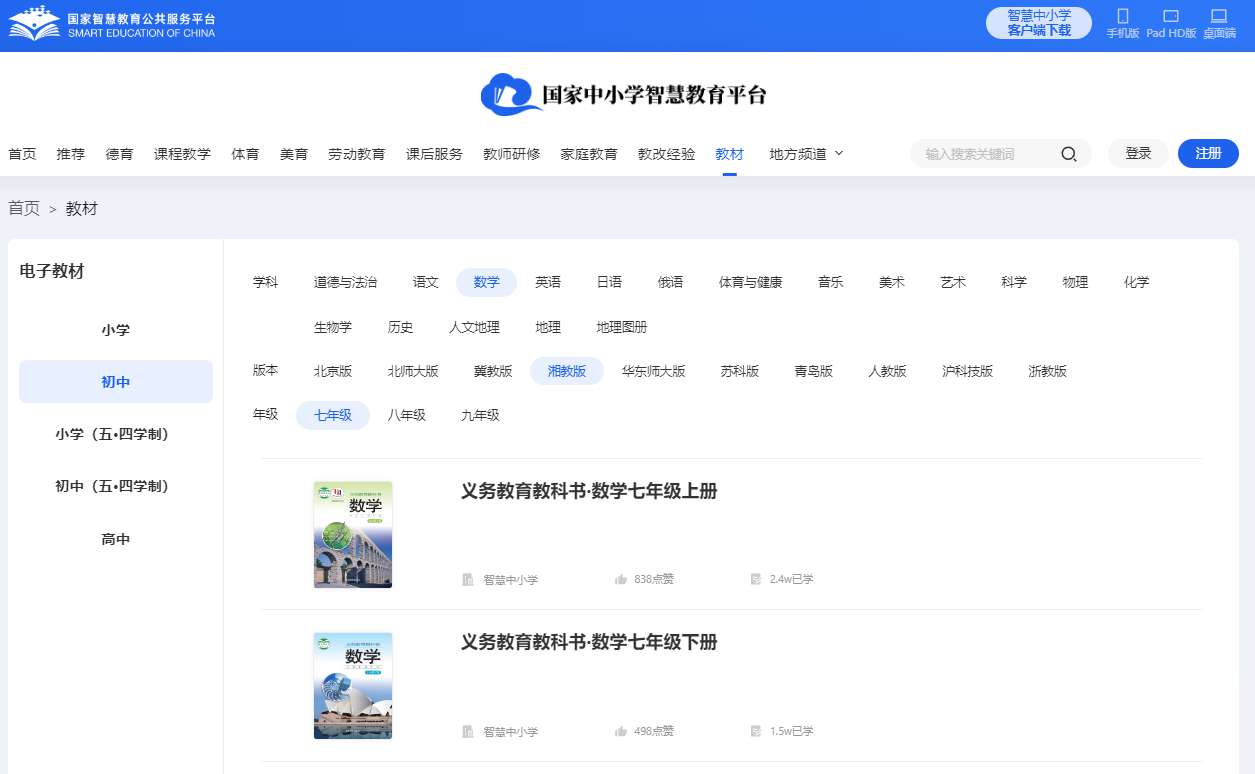
Task: Open the 美育 navigation item
Action: [x=294, y=154]
